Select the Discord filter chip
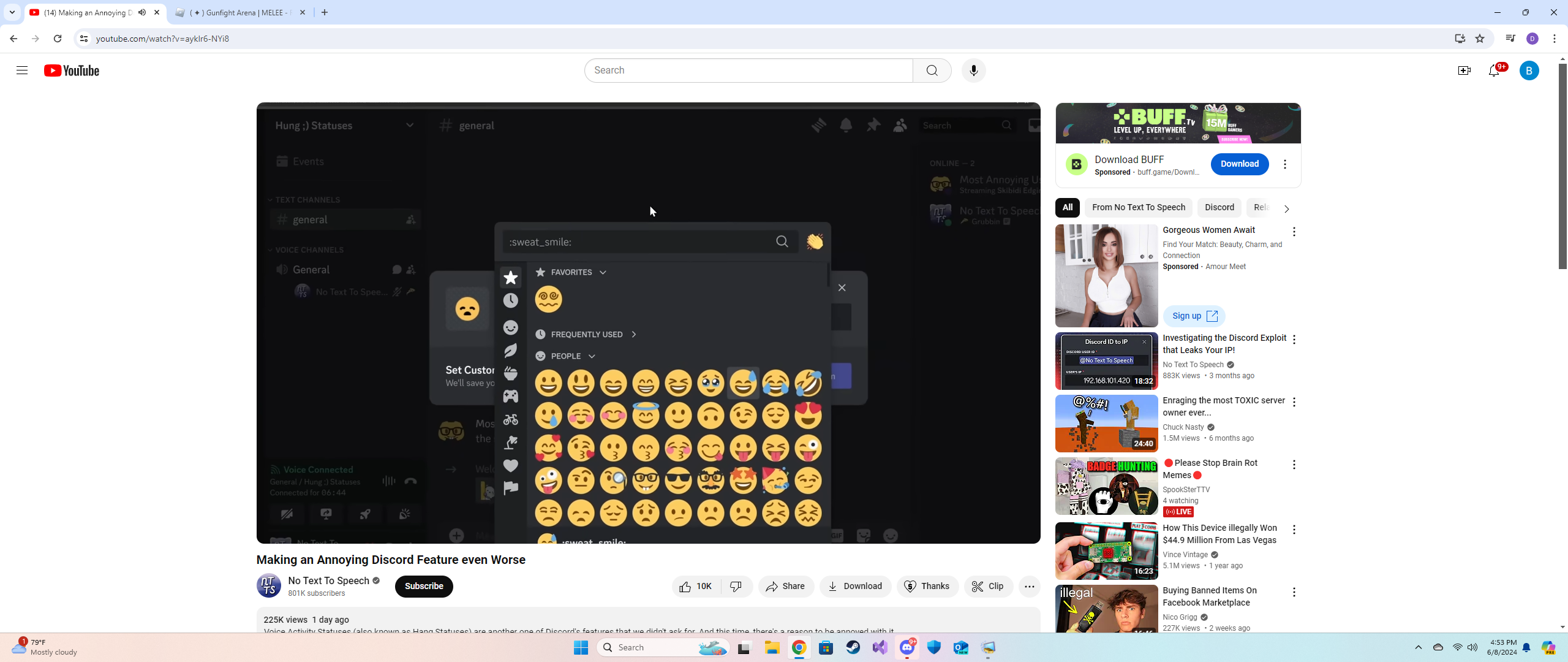This screenshot has width=1568, height=662. [1219, 207]
